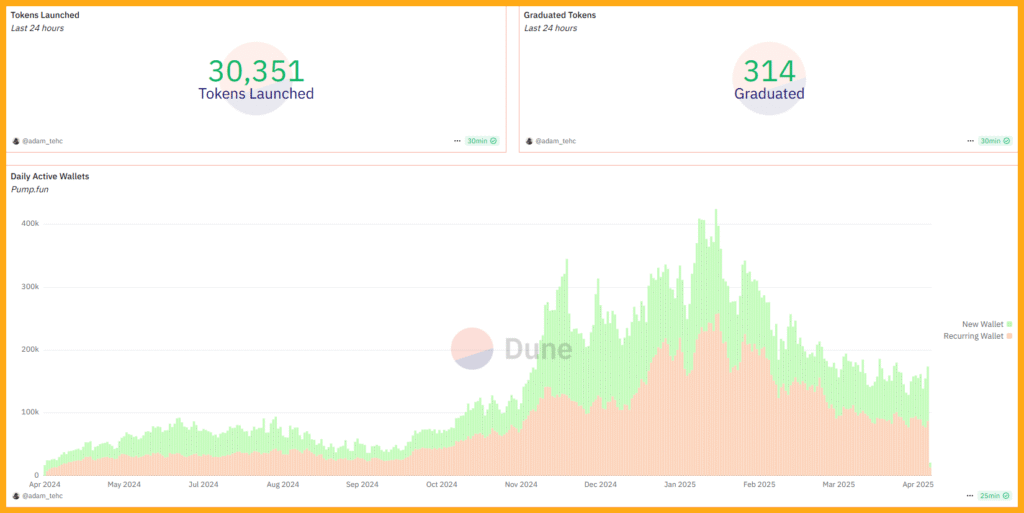Viewport: 1024px width, 513px height.
Task: Open @adam_tehc profile under Daily Active Wallets chart
Action: point(42,496)
